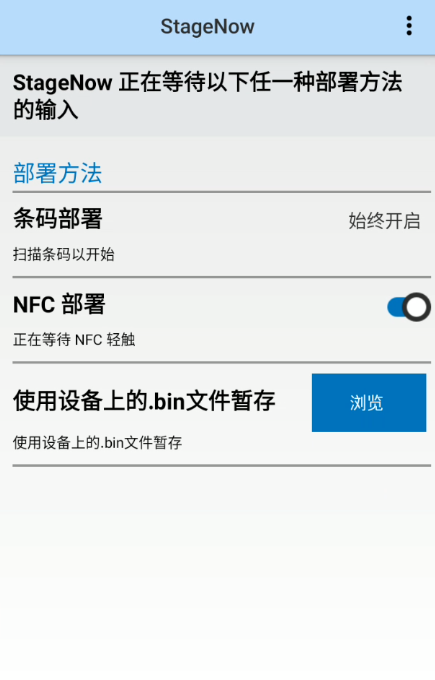Image resolution: width=435 pixels, height=680 pixels.
Task: Open the three-dot overflow menu
Action: [x=409, y=26]
